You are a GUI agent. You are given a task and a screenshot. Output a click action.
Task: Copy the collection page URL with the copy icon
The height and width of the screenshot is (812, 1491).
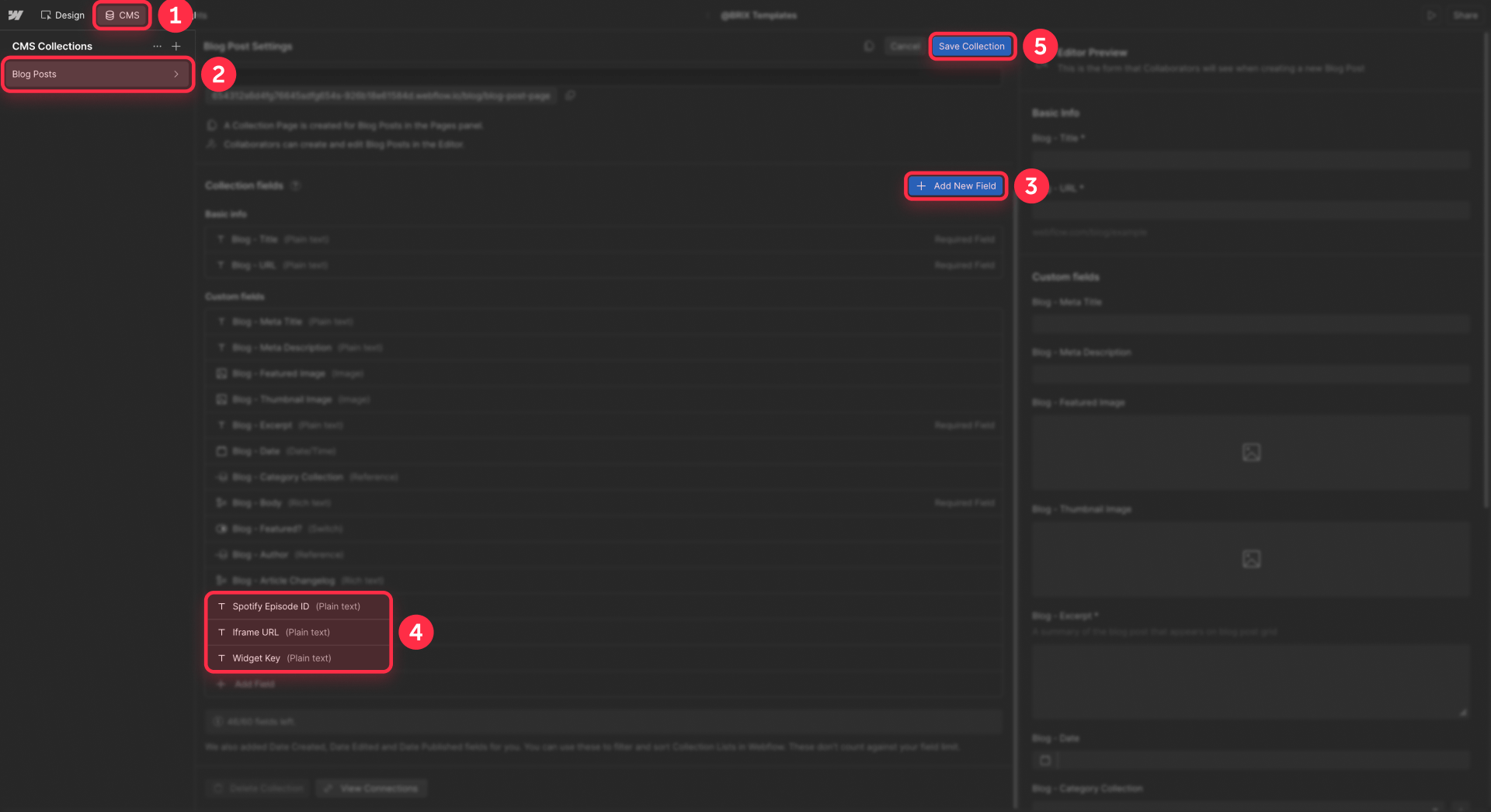coord(571,95)
